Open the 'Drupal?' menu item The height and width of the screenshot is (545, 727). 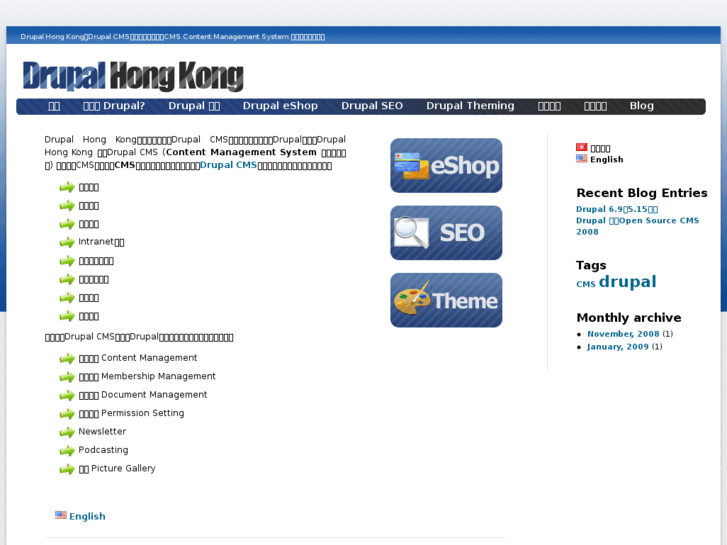[x=114, y=106]
